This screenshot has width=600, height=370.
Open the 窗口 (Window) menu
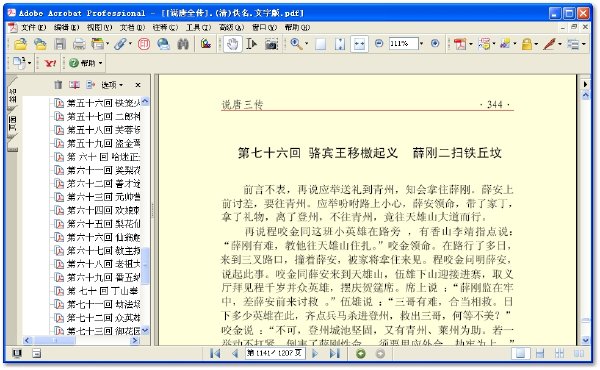(x=264, y=27)
